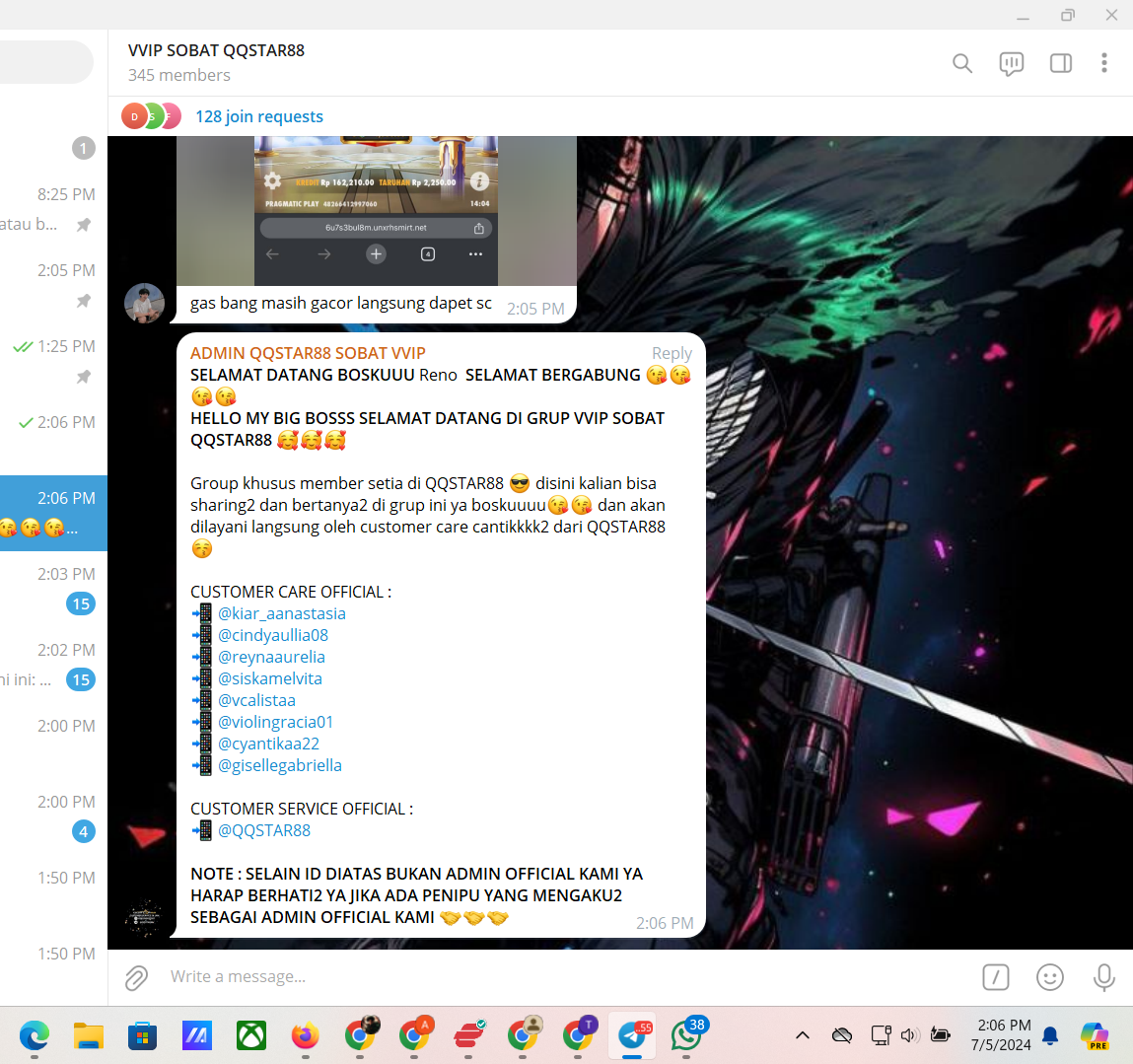Open the three-dot more options menu
1133x1064 pixels.
tap(1103, 63)
